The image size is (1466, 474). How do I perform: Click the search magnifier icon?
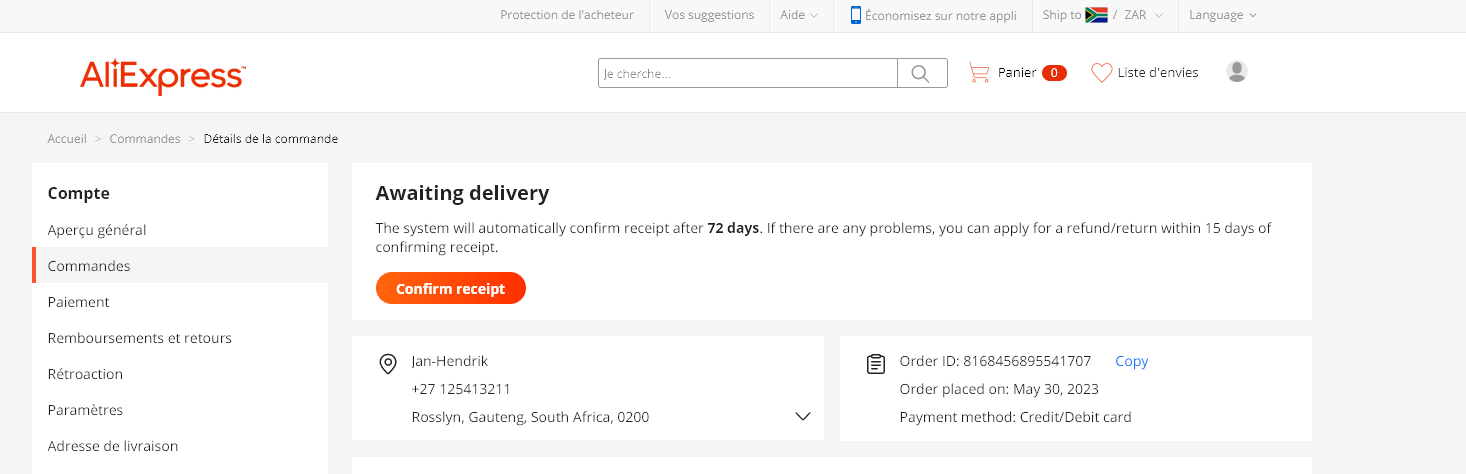[922, 73]
